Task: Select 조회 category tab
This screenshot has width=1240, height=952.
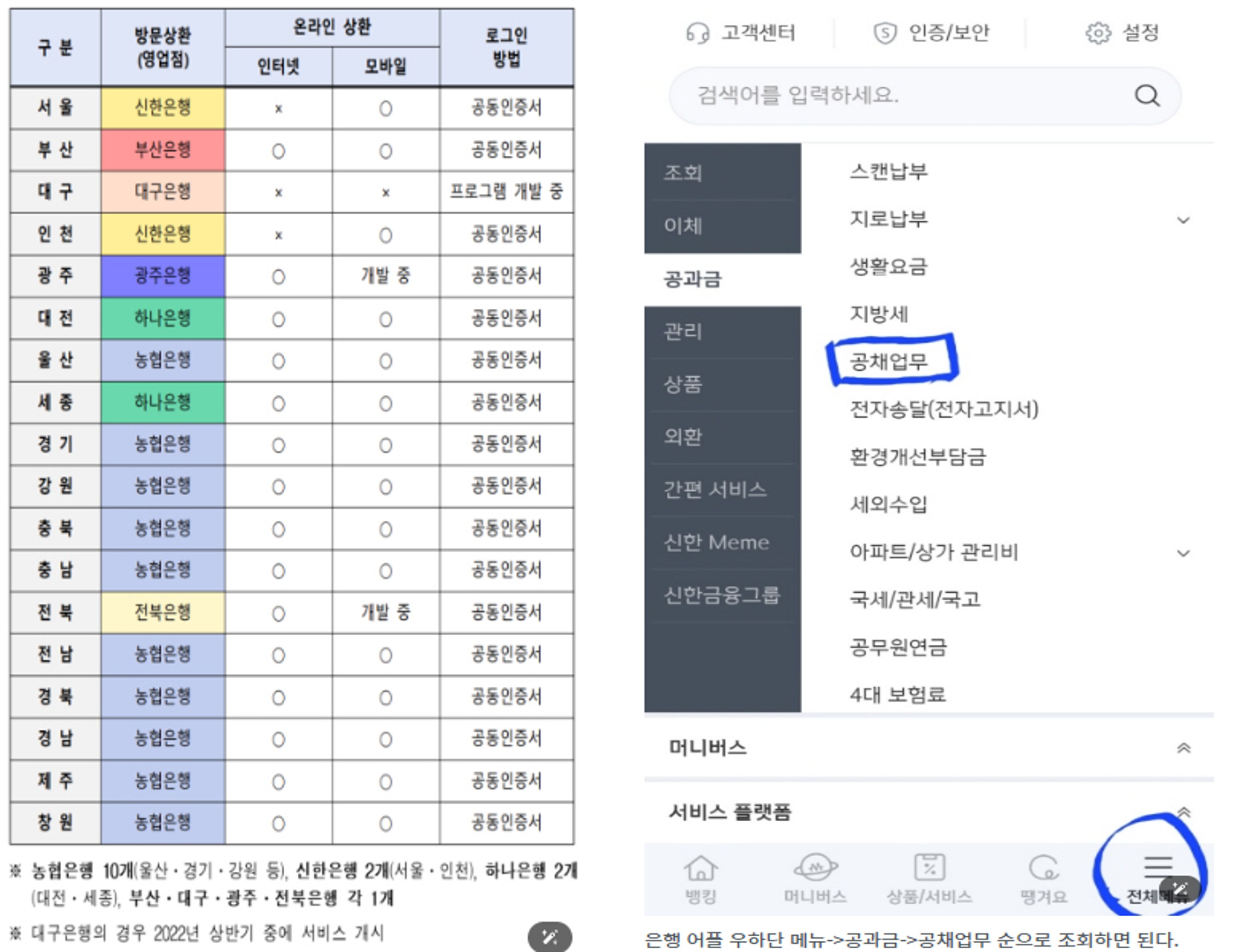Action: 722,172
